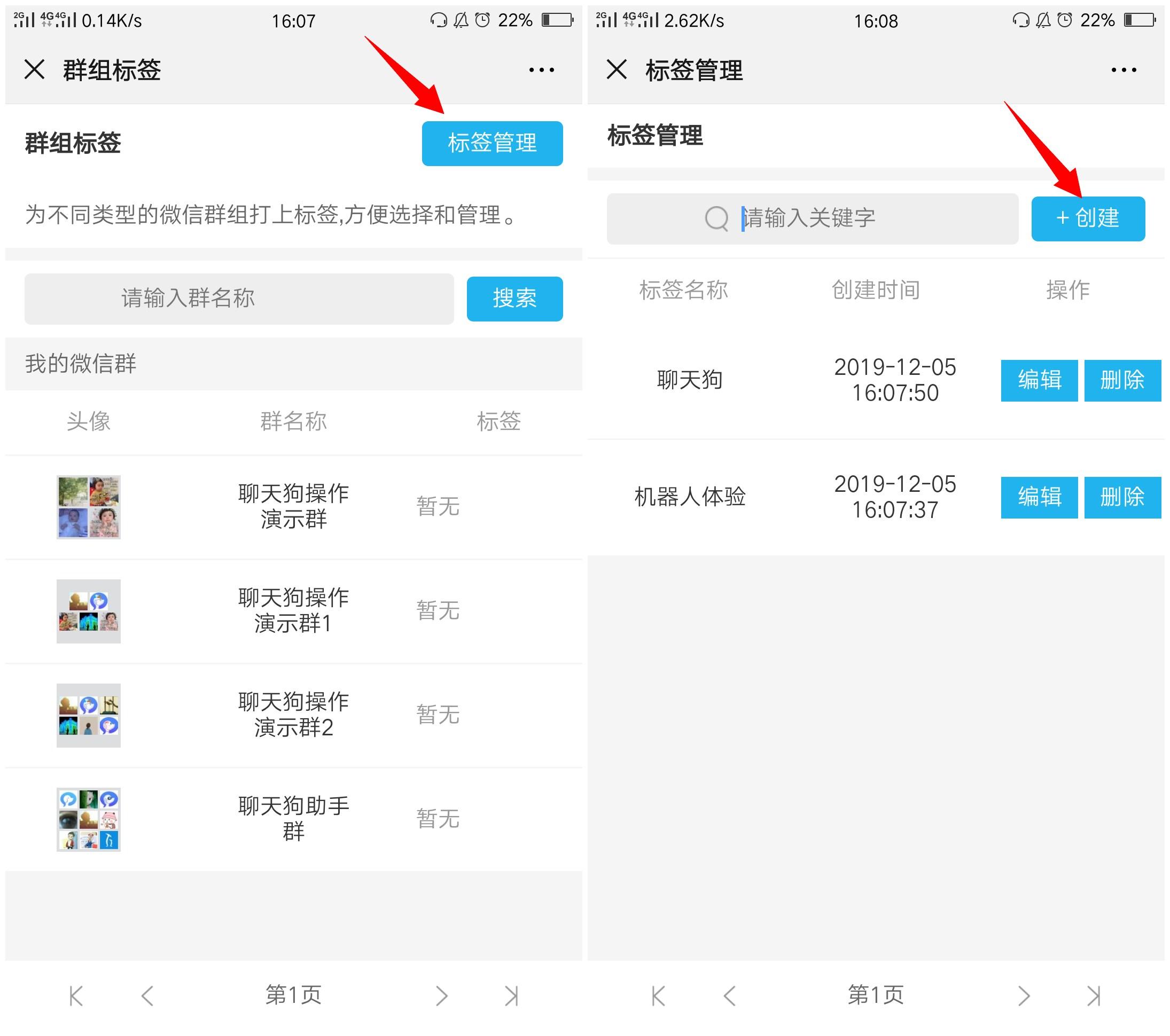Open 标签管理 from the group tags page

point(492,143)
